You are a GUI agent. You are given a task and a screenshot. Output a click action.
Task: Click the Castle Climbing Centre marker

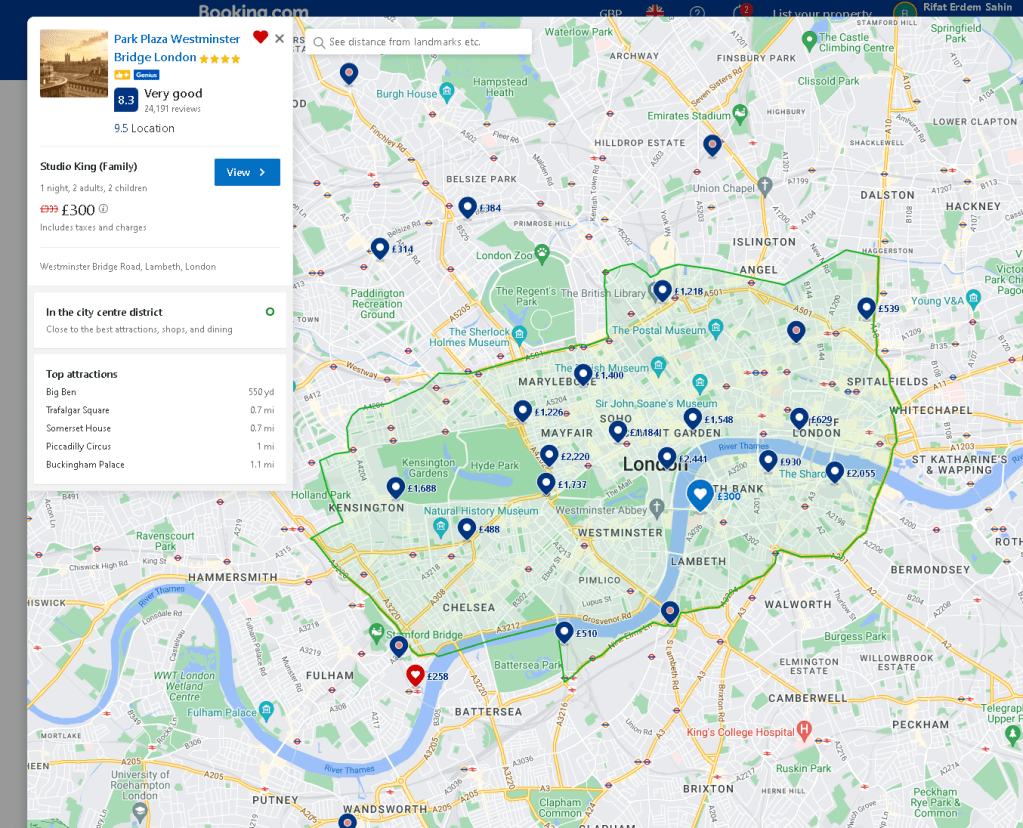point(809,40)
